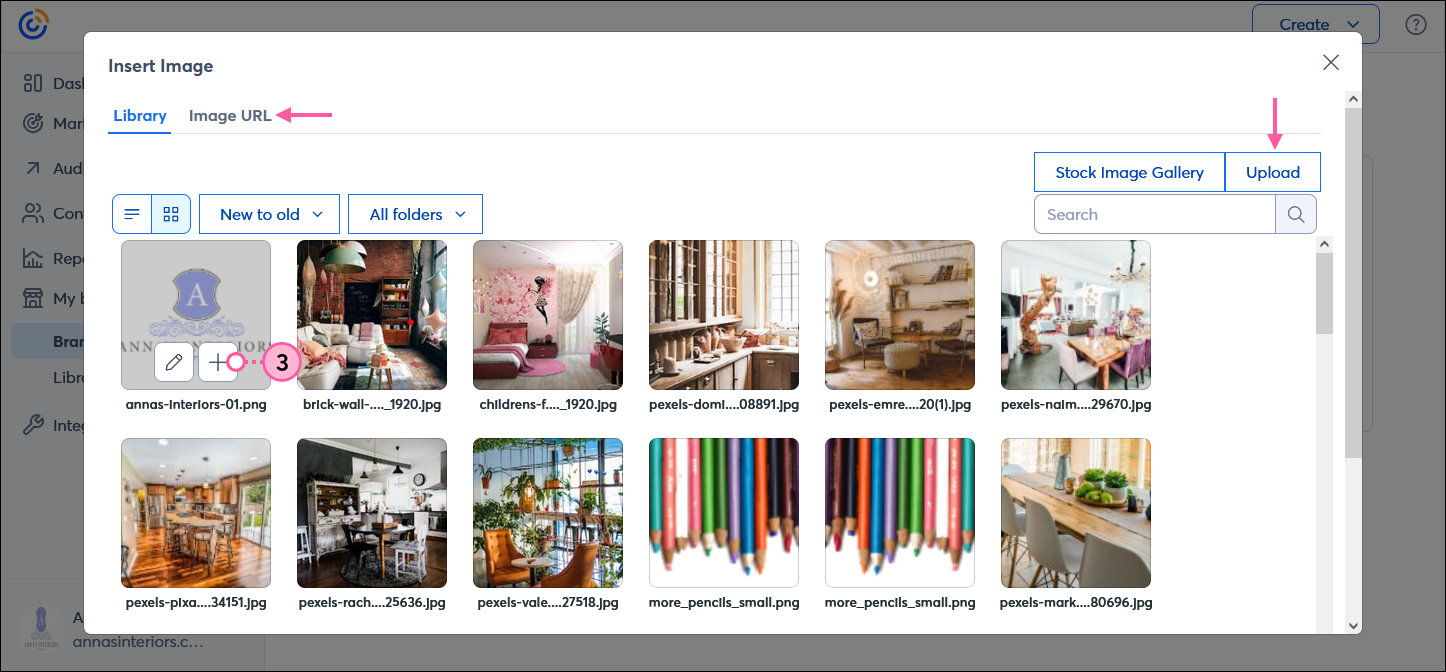Click the inner scrollbar up arrow
Viewport: 1446px width, 672px height.
[1324, 244]
